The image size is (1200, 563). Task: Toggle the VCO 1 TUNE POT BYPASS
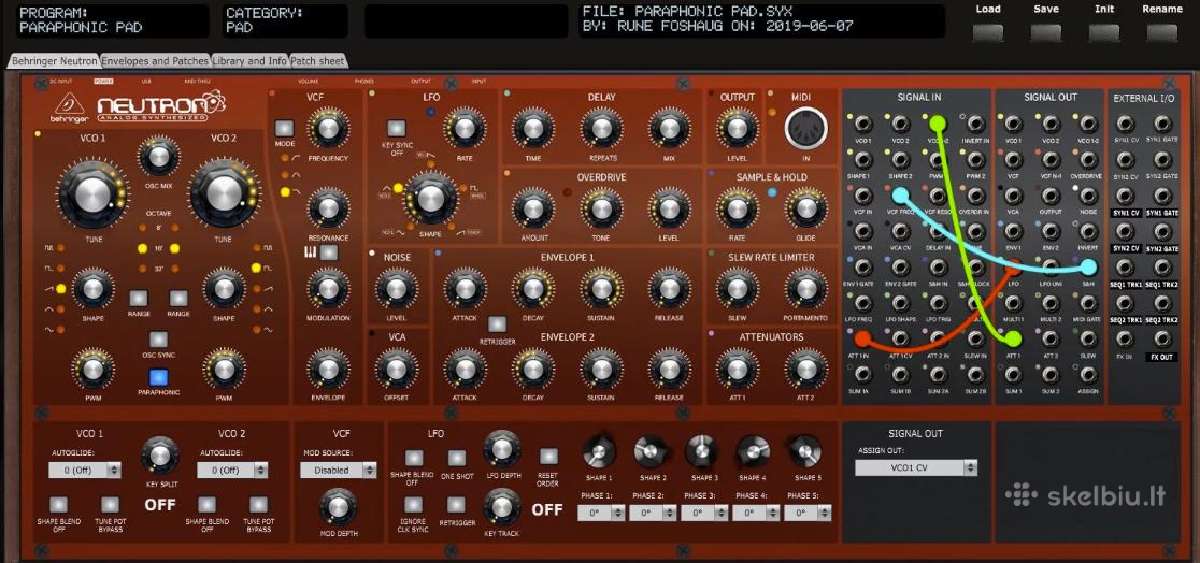point(110,504)
